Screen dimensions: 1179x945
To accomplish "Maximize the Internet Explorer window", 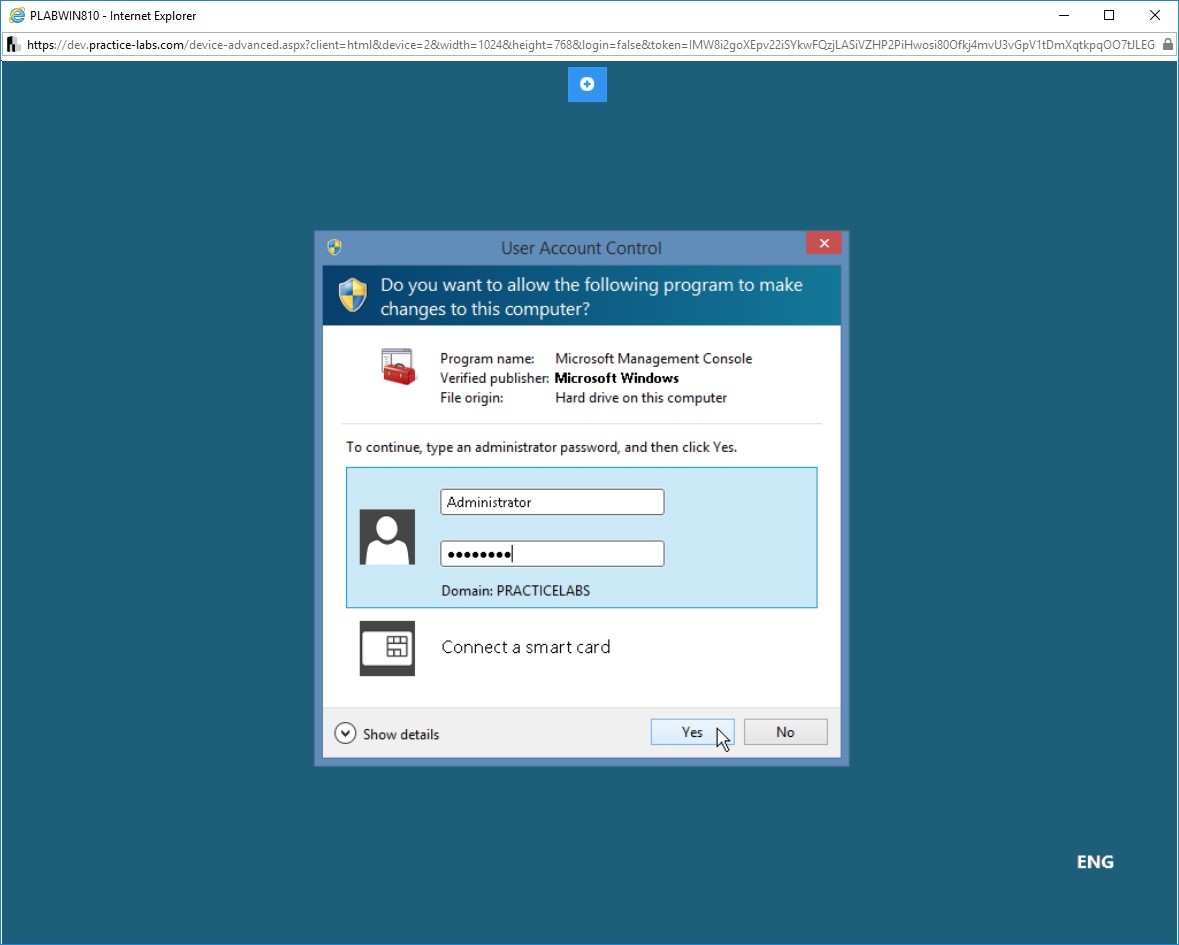I will [1109, 15].
